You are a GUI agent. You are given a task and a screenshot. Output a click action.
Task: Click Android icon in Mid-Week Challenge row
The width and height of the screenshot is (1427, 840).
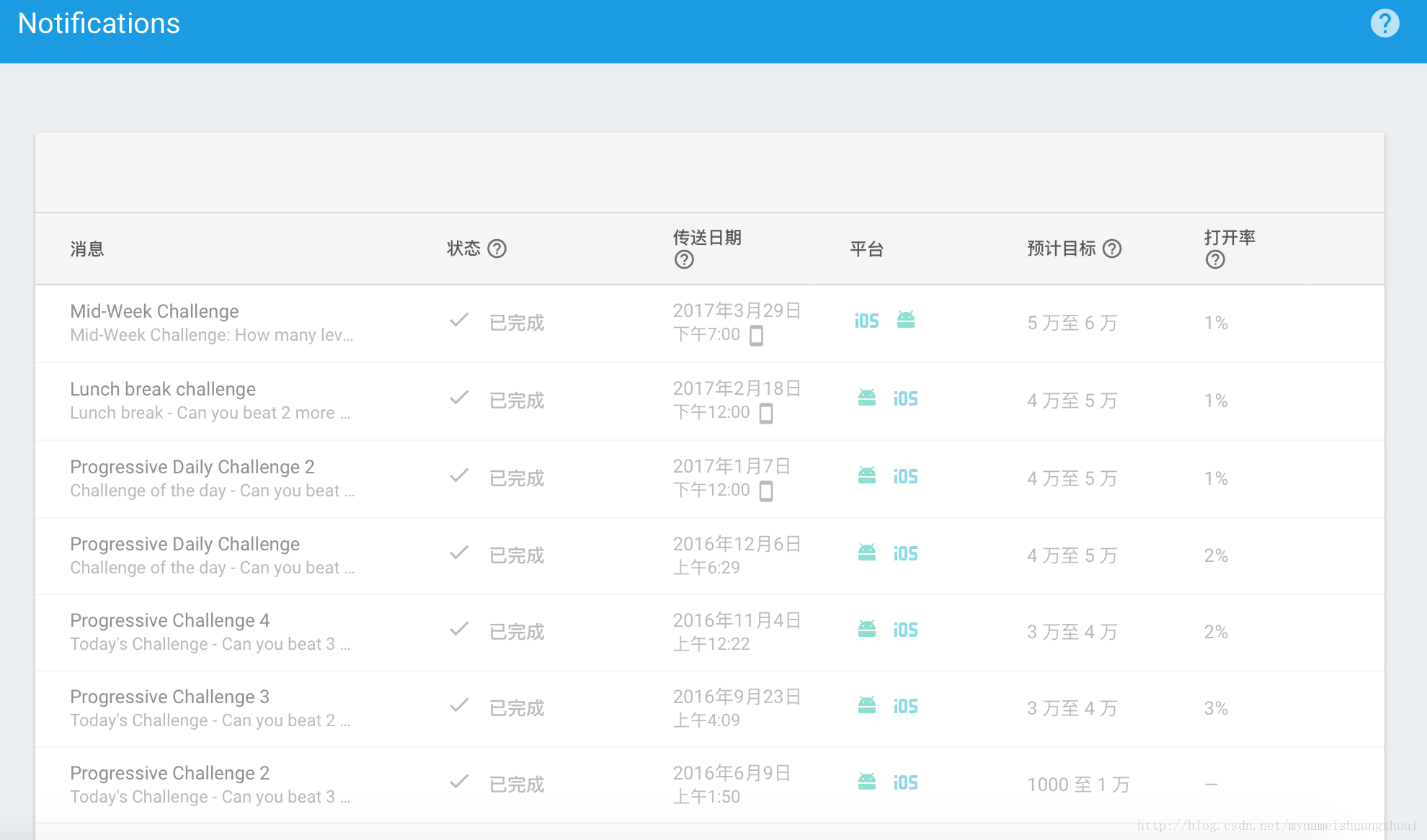906,319
